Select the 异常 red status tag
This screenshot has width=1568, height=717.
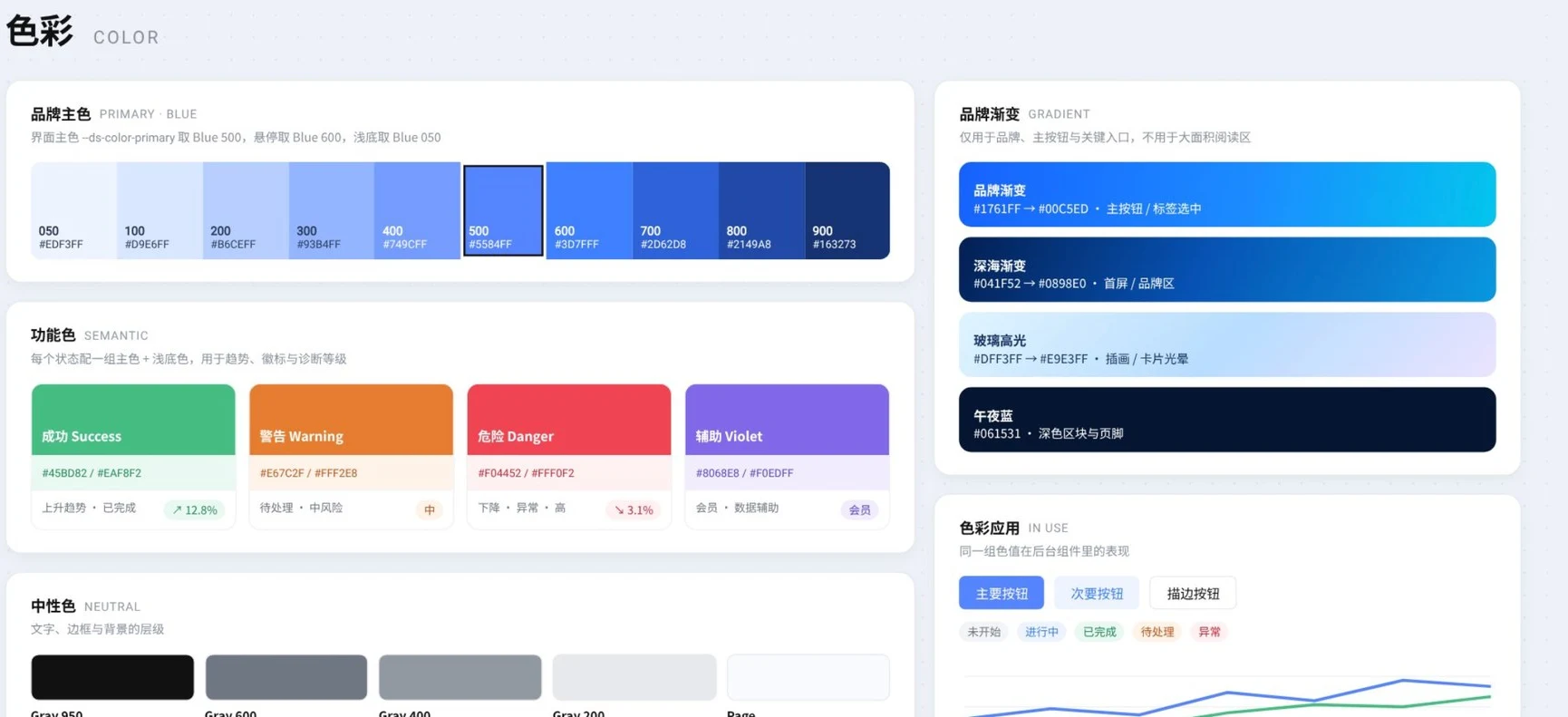click(x=1209, y=632)
